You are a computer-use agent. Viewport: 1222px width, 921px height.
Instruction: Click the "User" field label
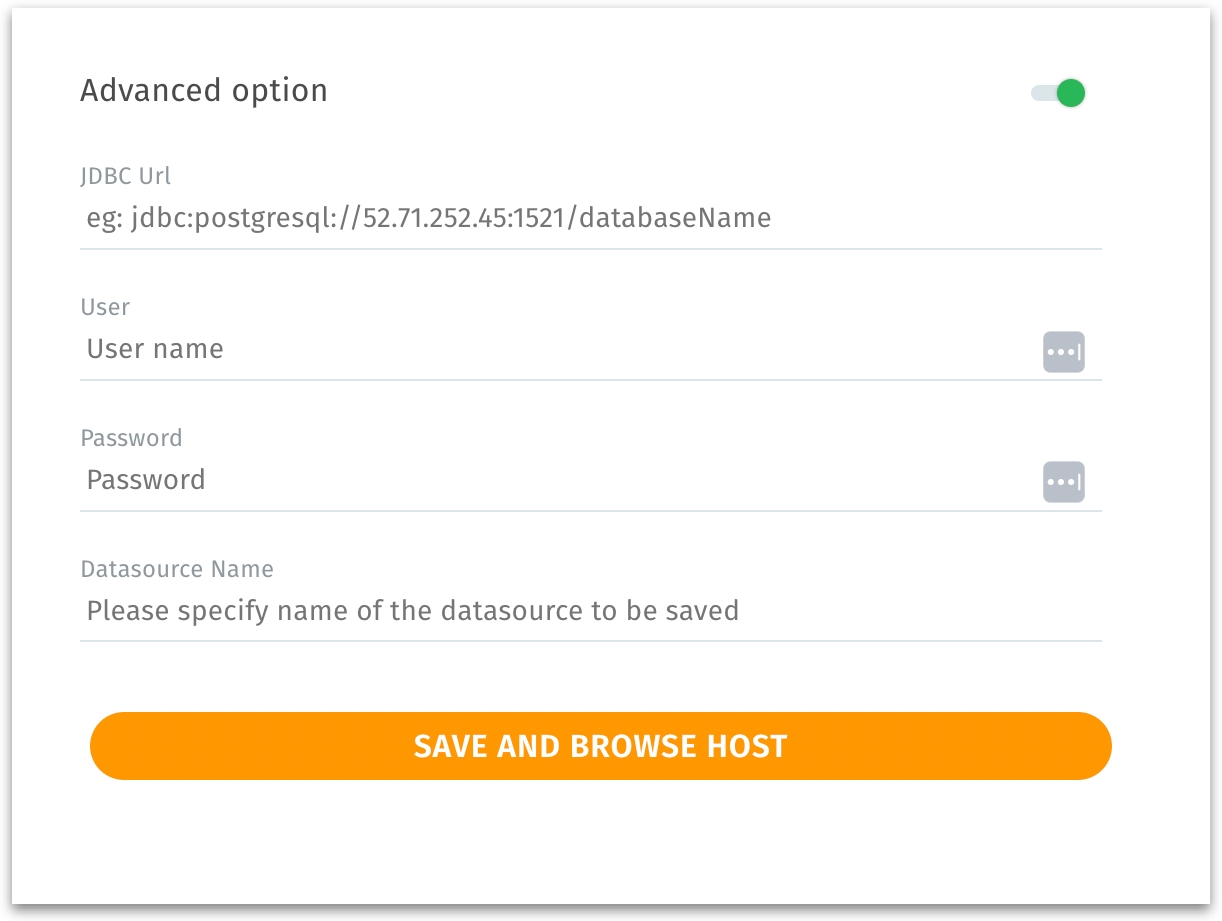click(x=105, y=307)
